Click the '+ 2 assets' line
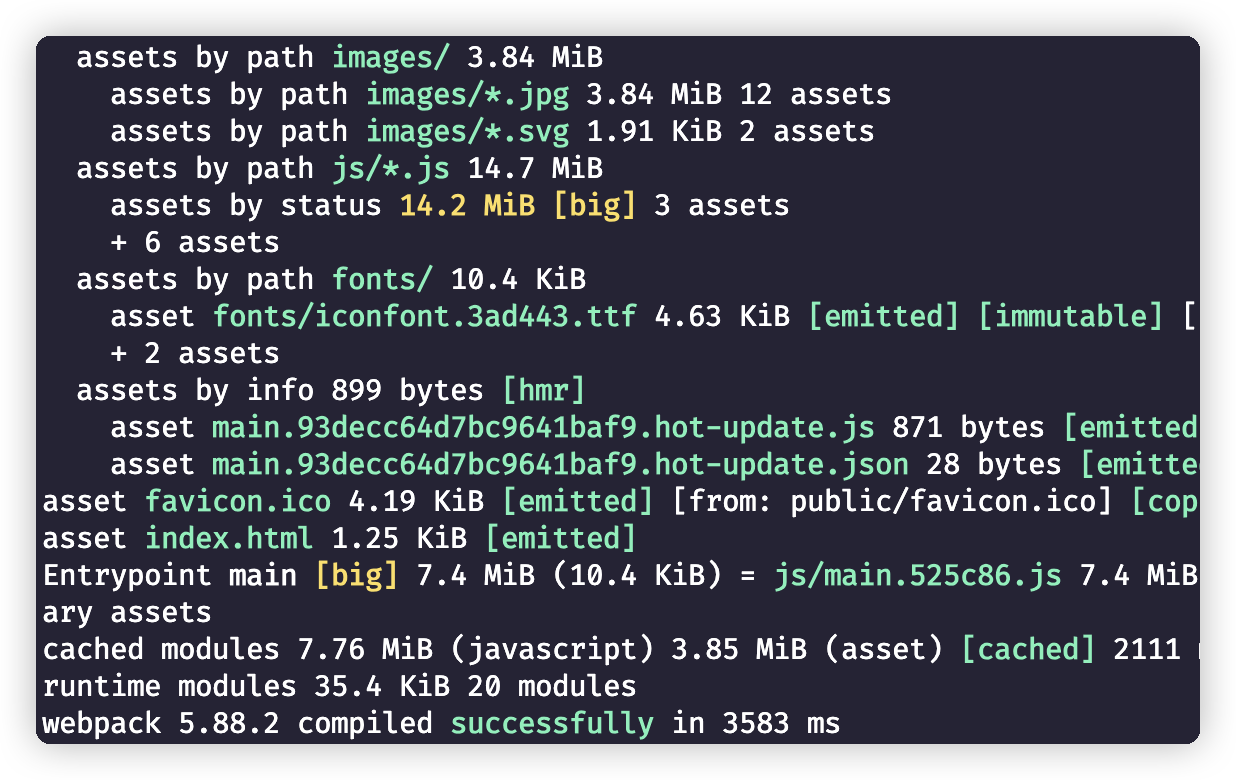The height and width of the screenshot is (780, 1236). click(195, 354)
